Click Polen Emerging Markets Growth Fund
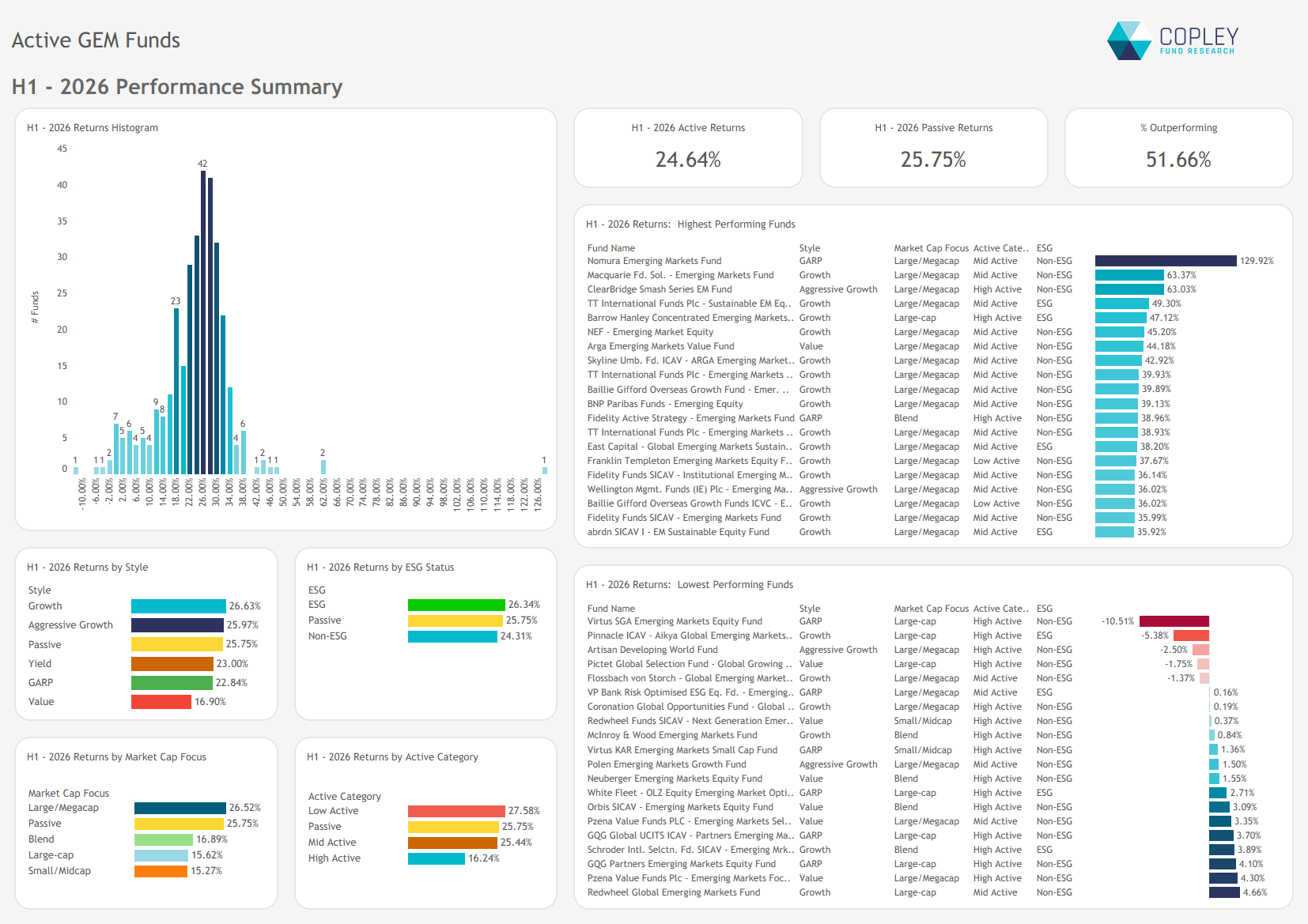This screenshot has width=1308, height=924. tap(667, 764)
